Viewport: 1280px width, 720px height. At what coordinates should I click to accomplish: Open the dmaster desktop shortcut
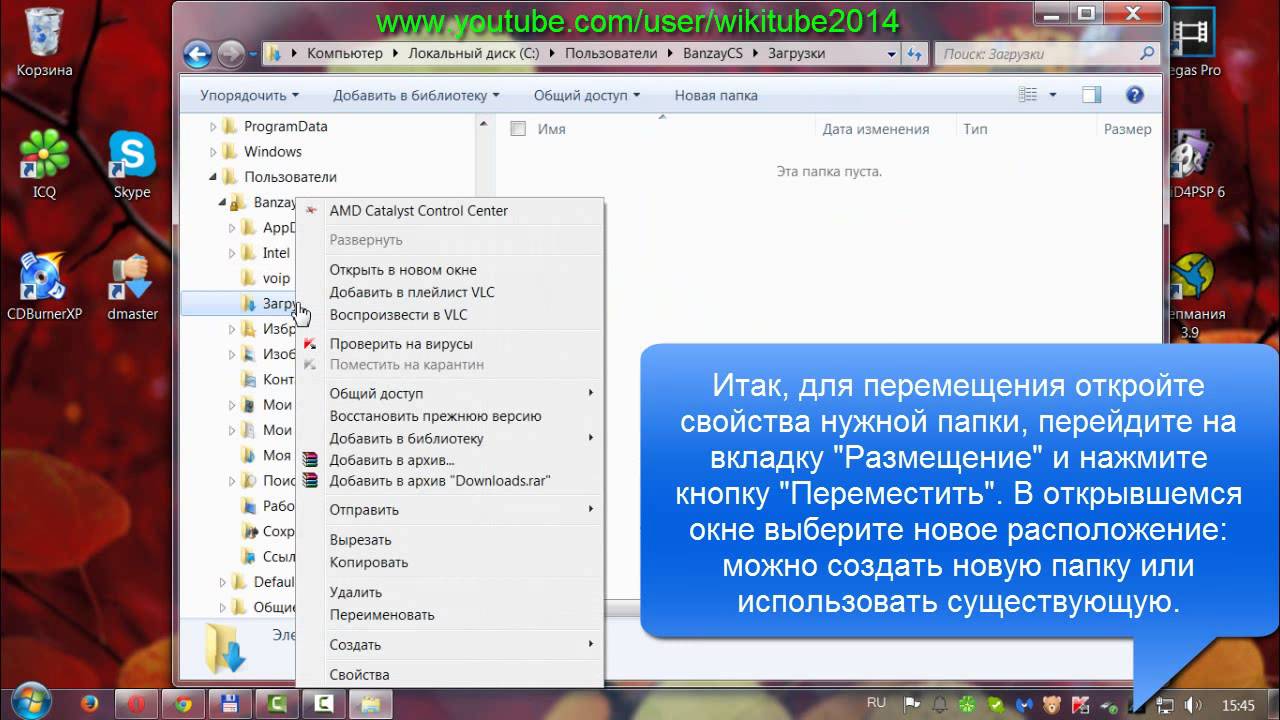(132, 287)
